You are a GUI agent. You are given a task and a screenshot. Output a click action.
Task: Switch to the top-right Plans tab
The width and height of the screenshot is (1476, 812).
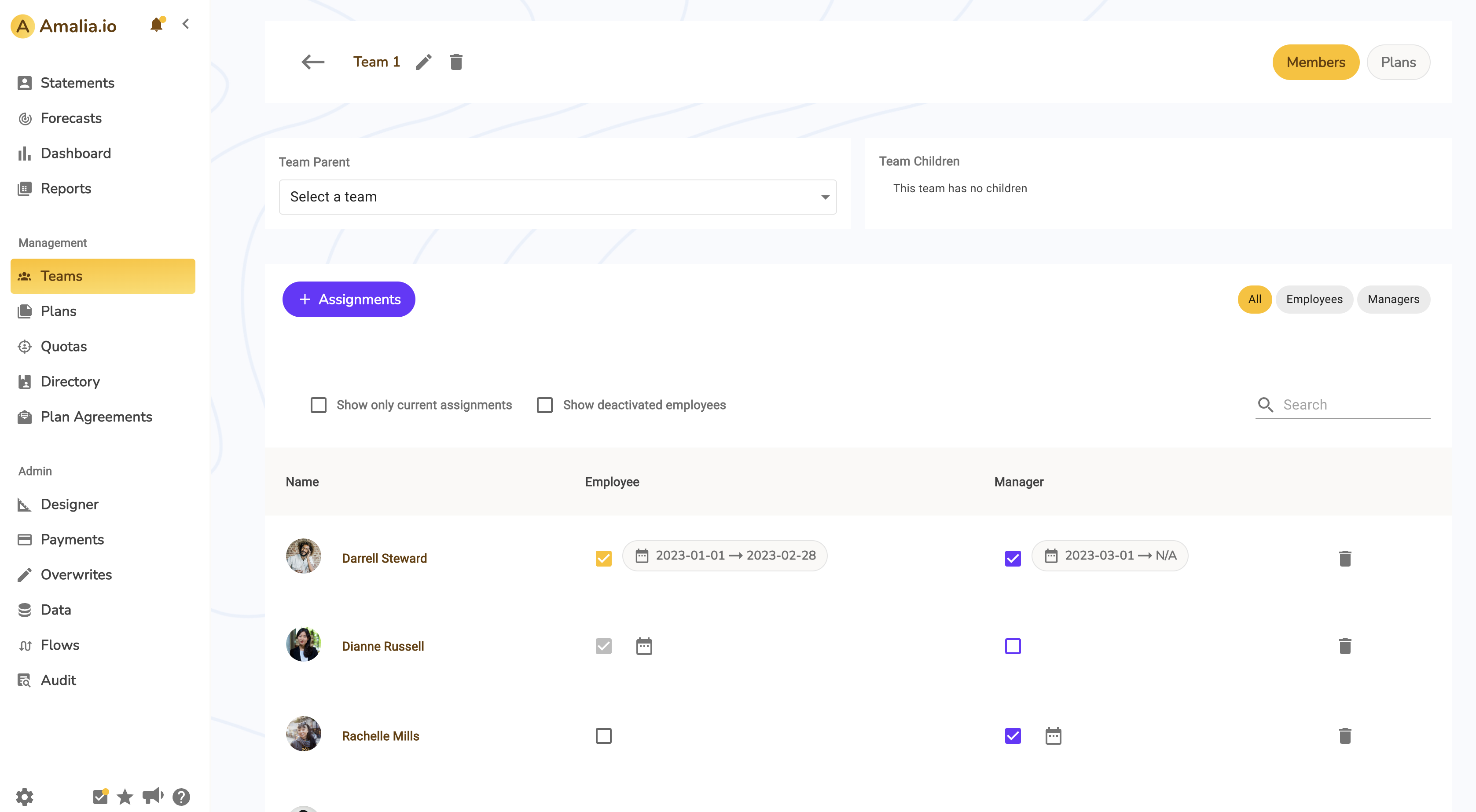[x=1398, y=62]
